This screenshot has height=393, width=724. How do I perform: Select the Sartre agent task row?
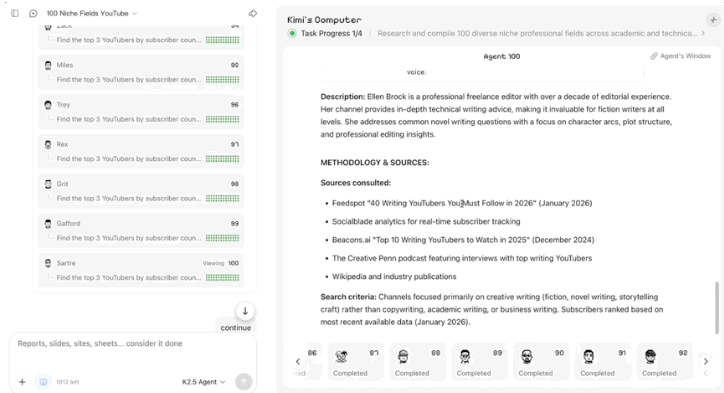coord(141,270)
